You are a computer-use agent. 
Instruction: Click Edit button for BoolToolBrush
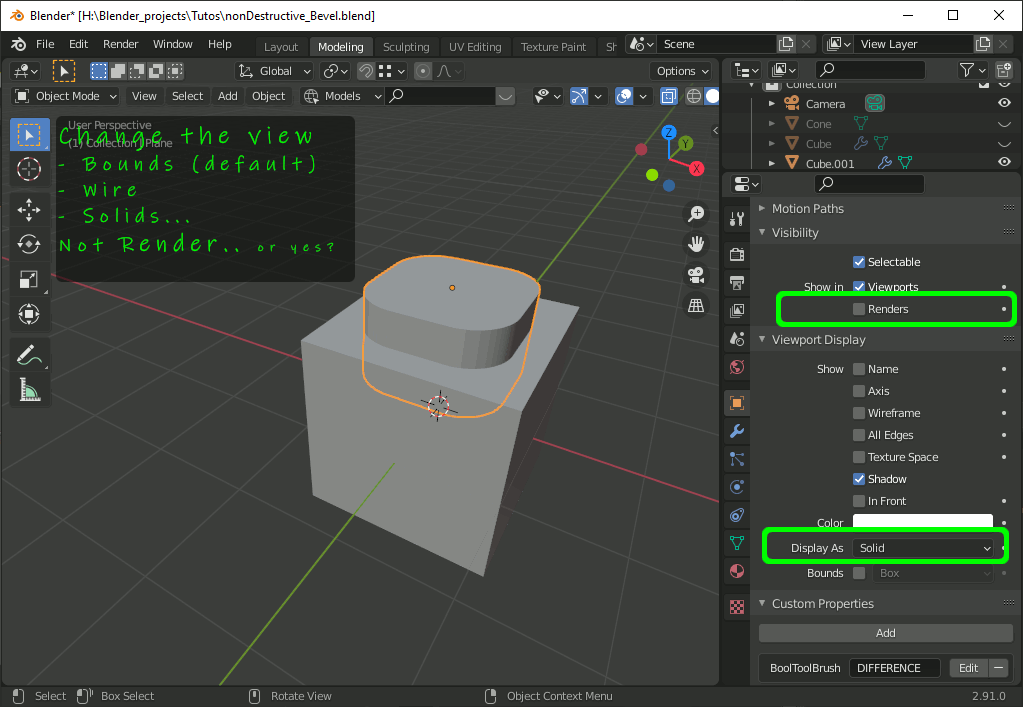[x=968, y=668]
